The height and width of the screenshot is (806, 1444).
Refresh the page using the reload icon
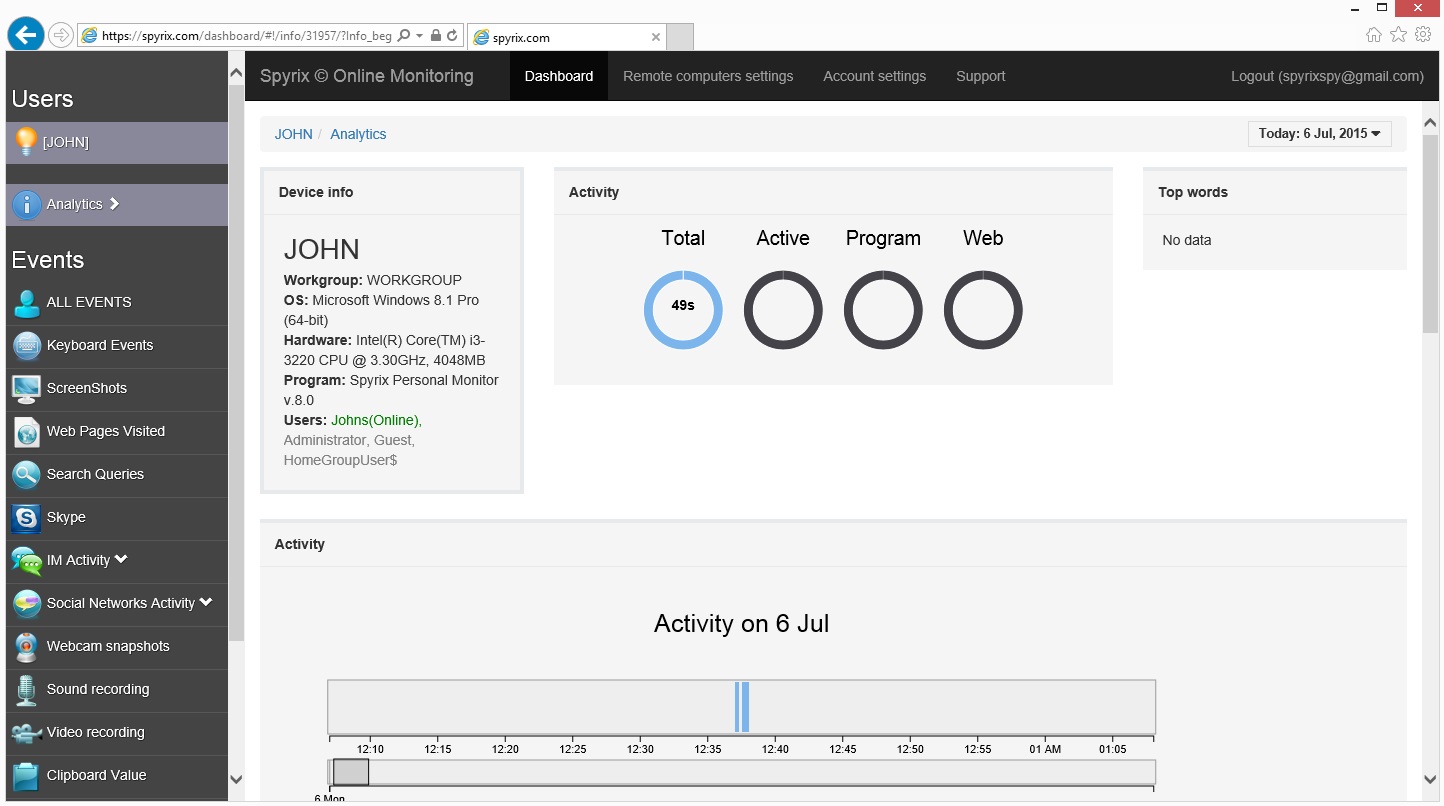(452, 35)
